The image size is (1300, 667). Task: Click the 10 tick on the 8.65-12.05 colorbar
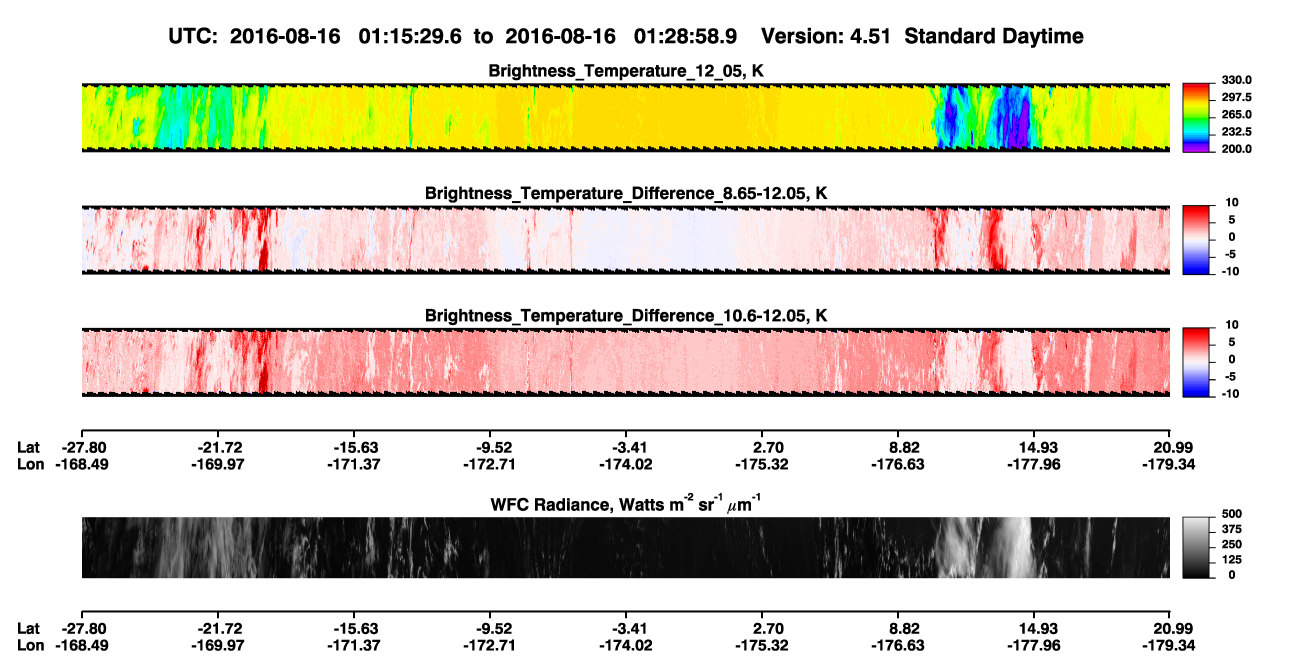click(1231, 203)
